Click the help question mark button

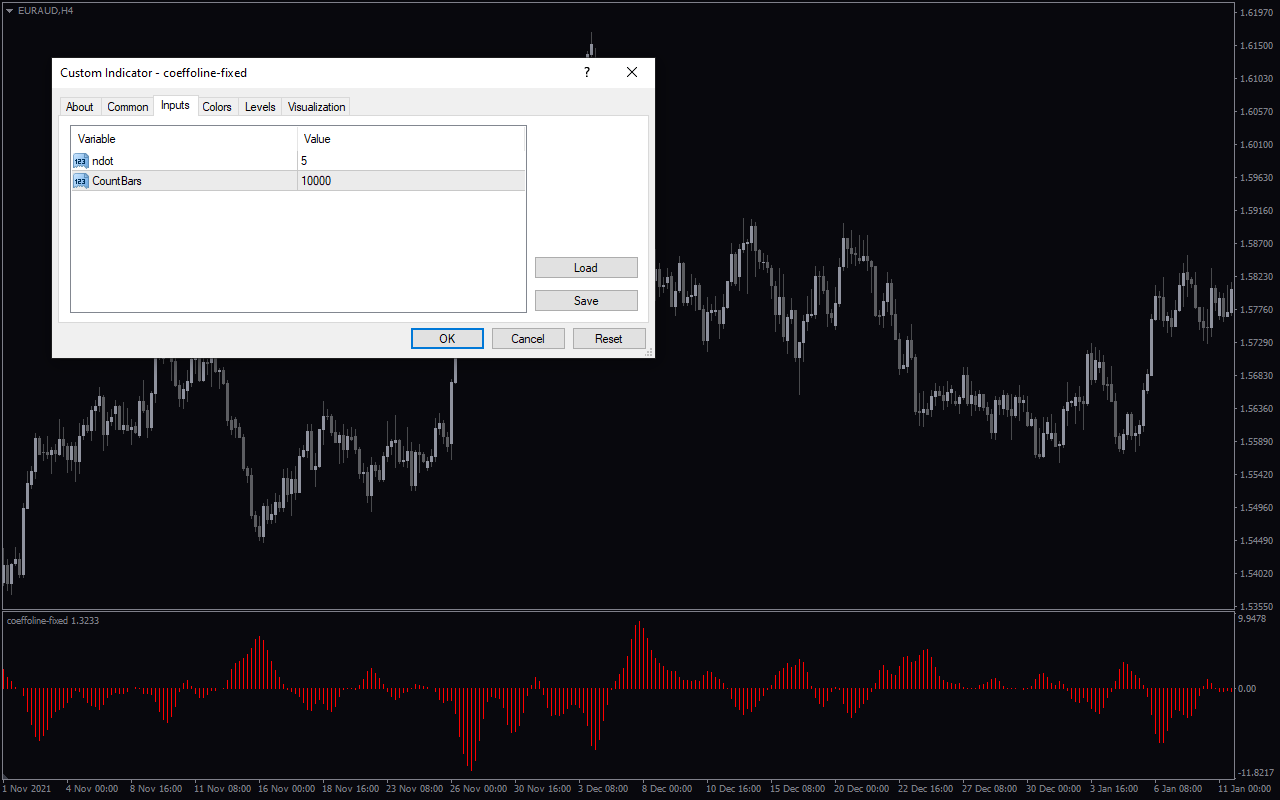tap(587, 73)
